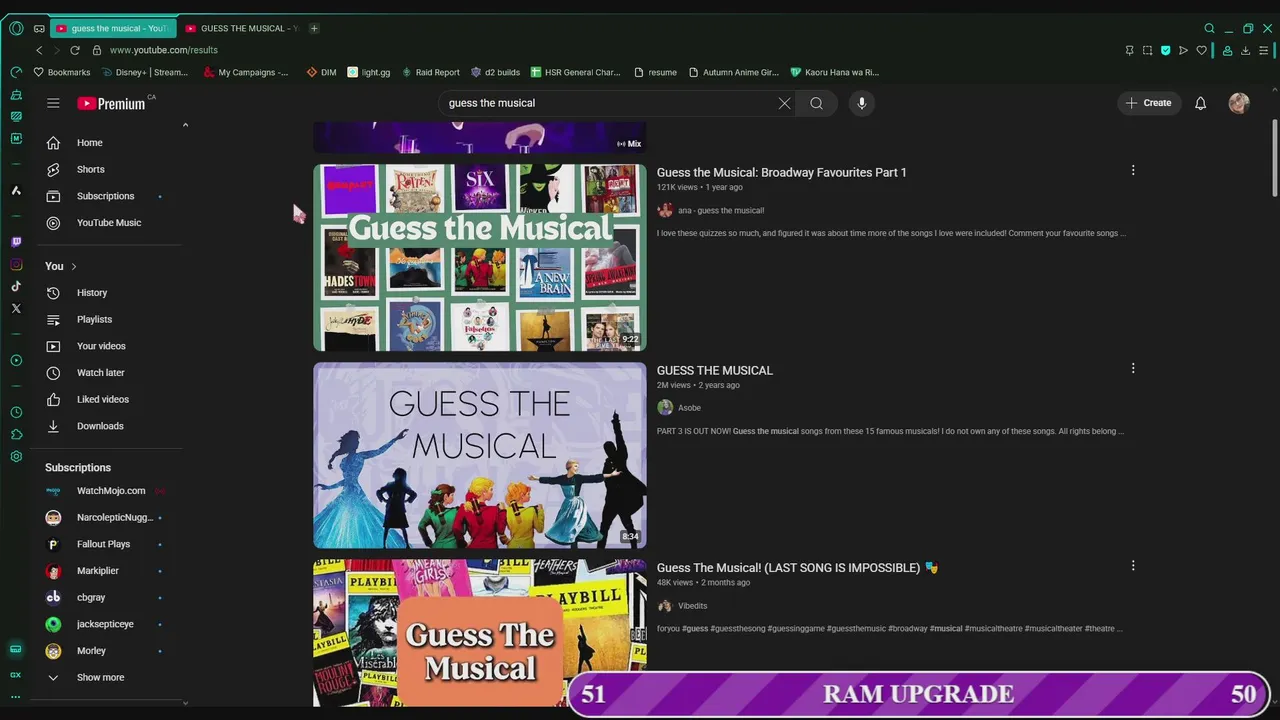Play GUESS THE MUSICAL silhouettes thumbnail
The height and width of the screenshot is (720, 1280).
(480, 455)
